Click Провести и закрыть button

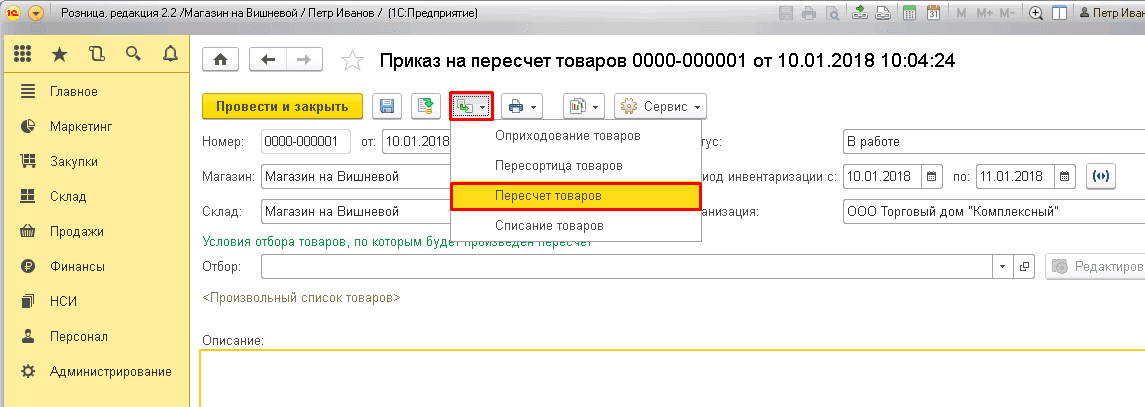[x=282, y=106]
